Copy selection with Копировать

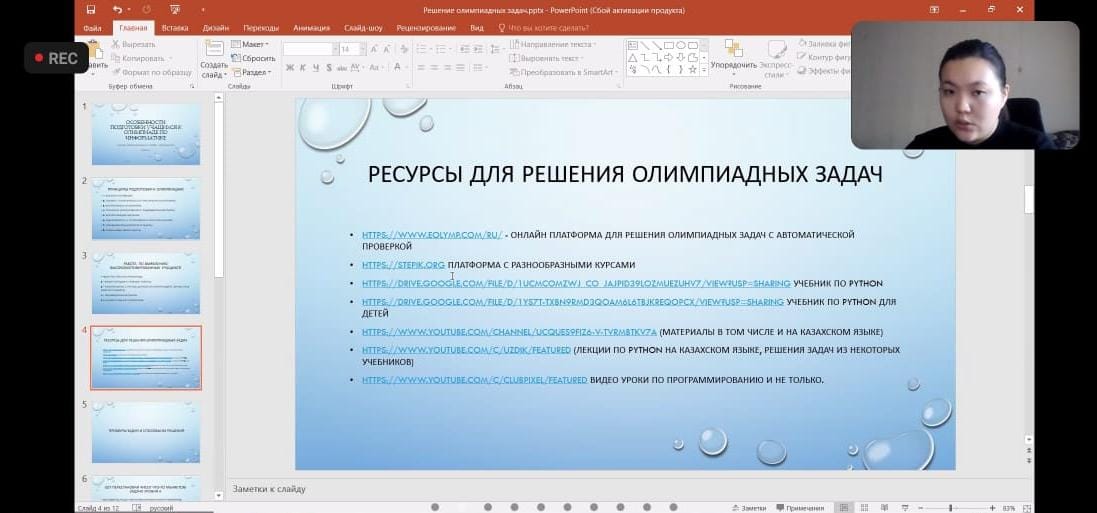pos(138,58)
